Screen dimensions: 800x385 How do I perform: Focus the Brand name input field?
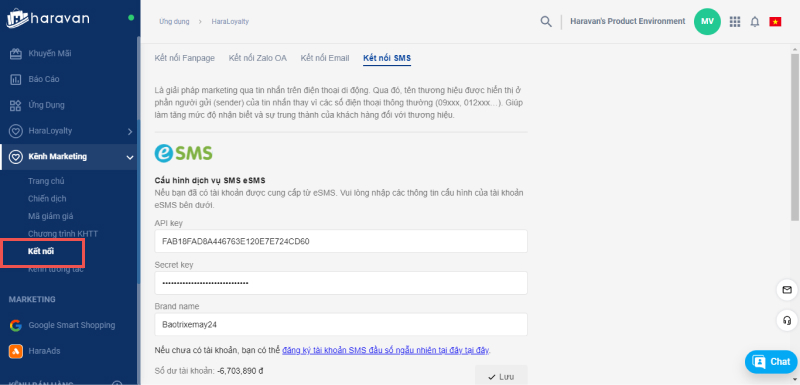[341, 324]
